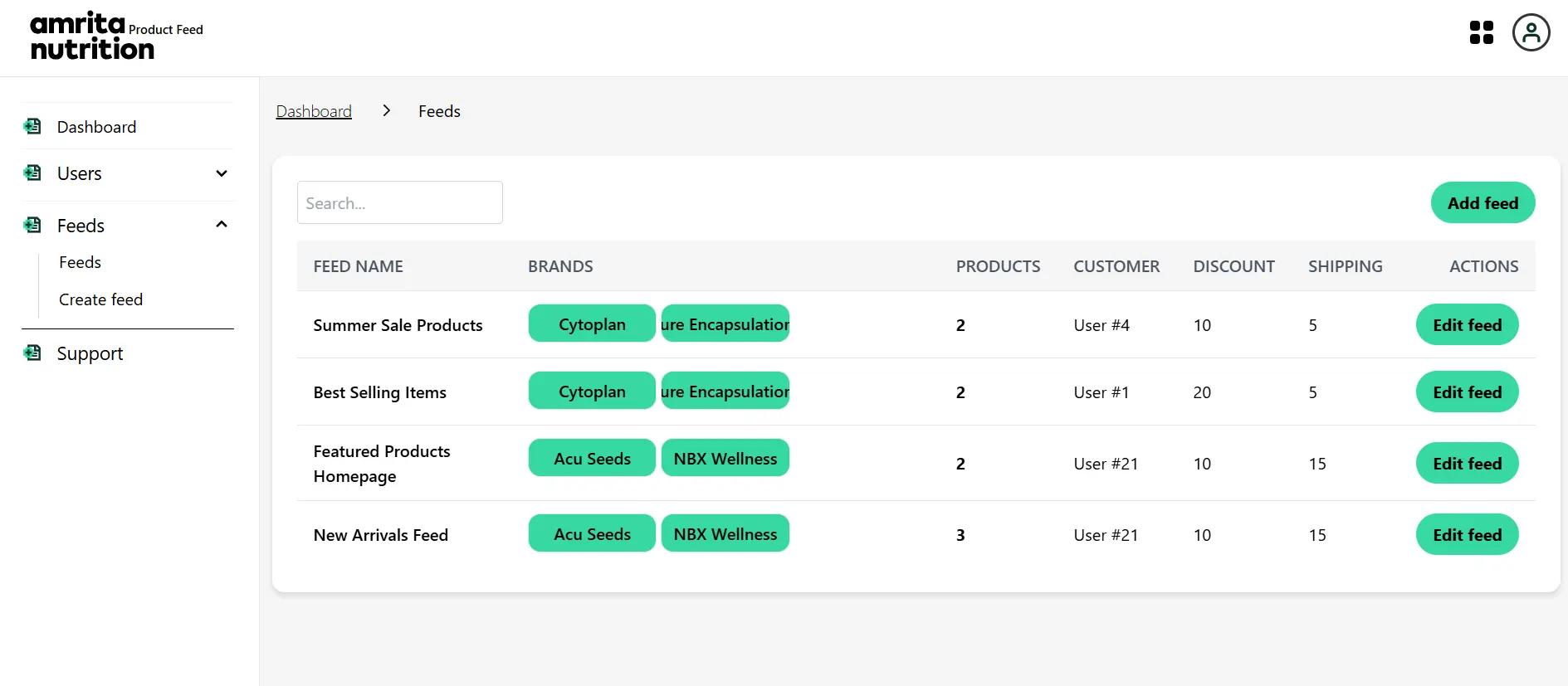Image resolution: width=1568 pixels, height=686 pixels.
Task: Click User #1 customer cell
Action: point(1102,392)
